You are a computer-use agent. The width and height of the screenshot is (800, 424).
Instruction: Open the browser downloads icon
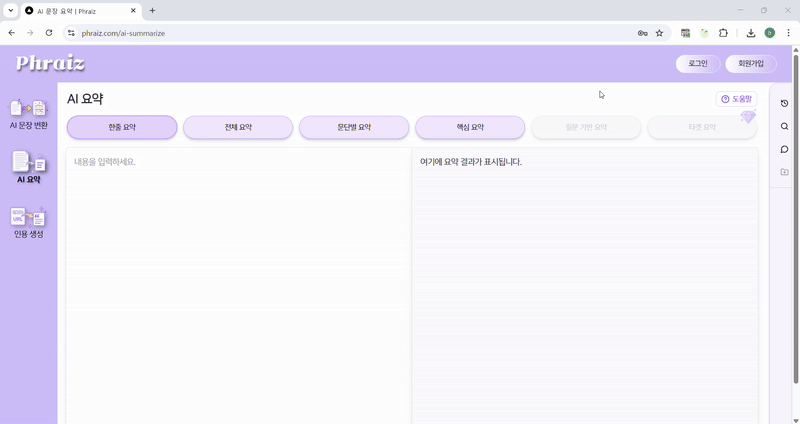(x=751, y=33)
